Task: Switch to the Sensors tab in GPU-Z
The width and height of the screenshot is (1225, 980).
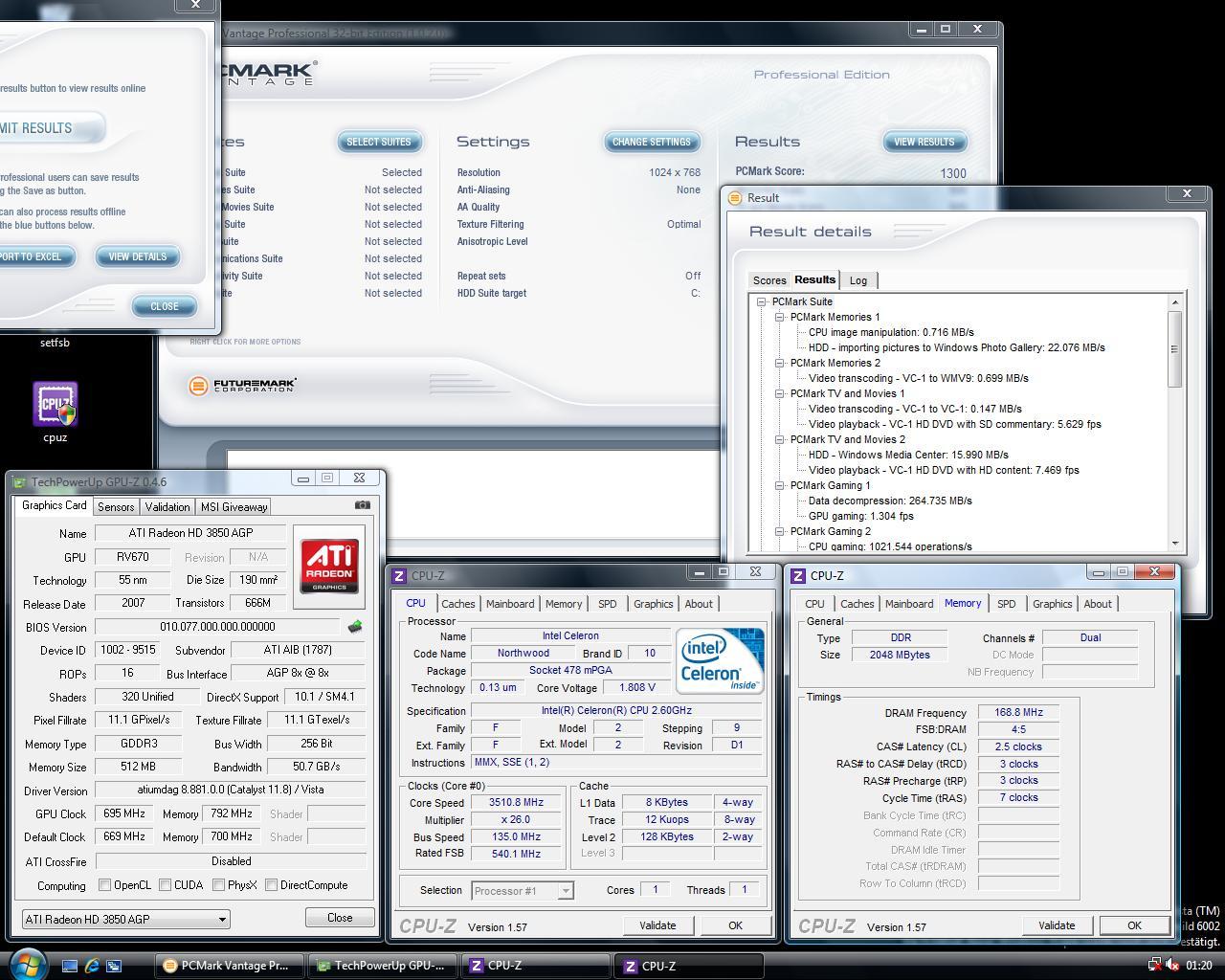Action: point(116,506)
